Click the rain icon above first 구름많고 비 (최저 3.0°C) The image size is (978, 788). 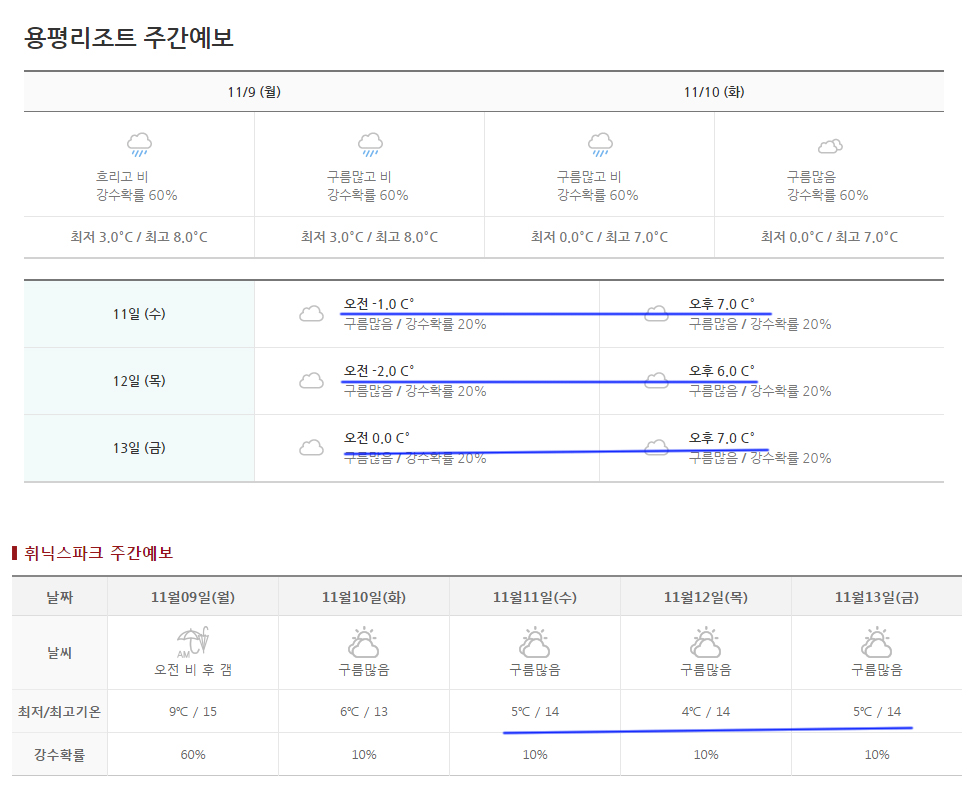(x=370, y=145)
